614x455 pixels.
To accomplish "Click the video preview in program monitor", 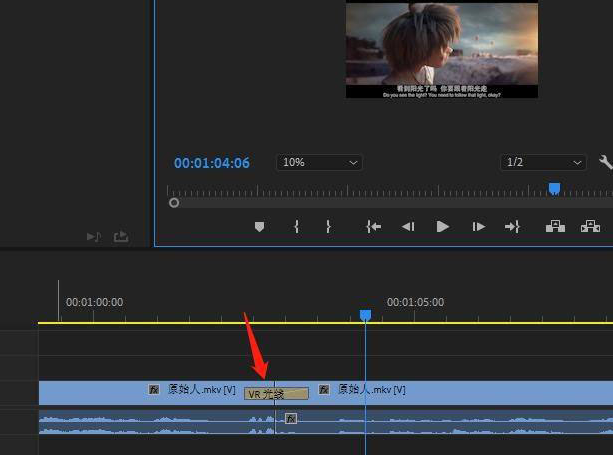I will pos(441,49).
